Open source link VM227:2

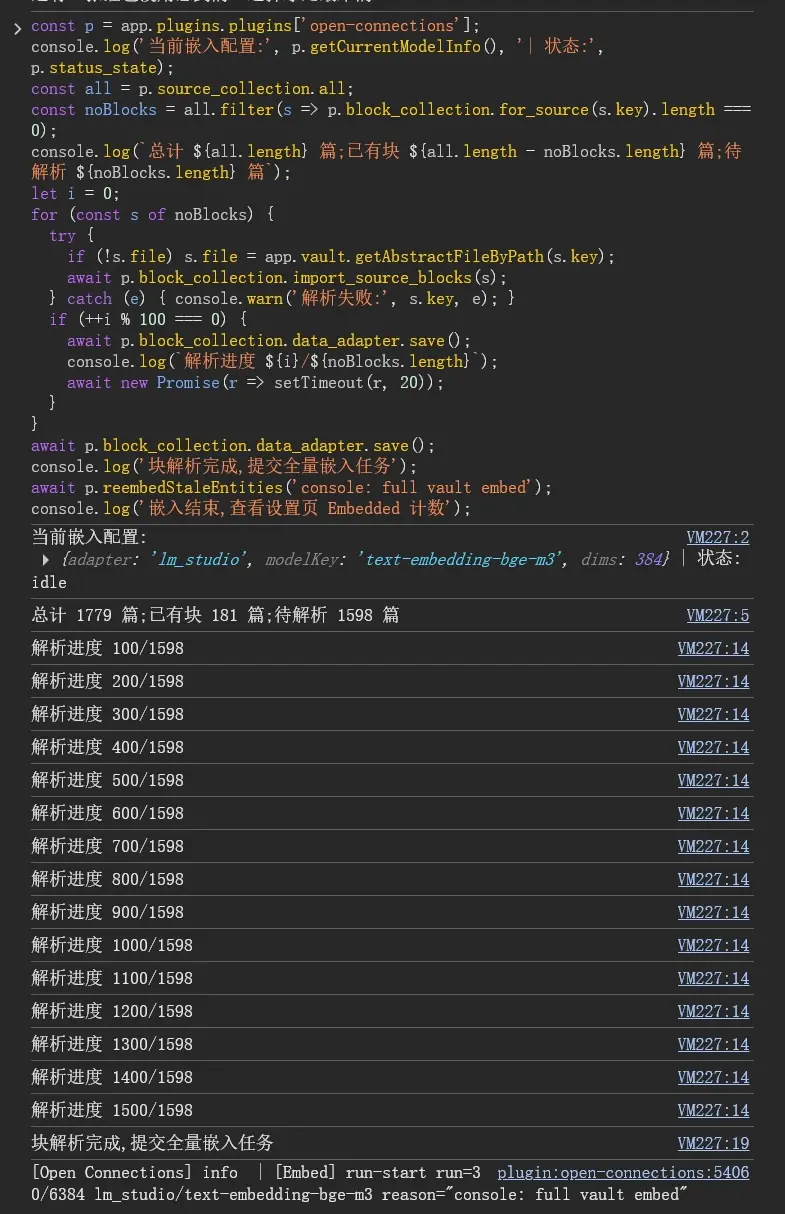pos(717,537)
